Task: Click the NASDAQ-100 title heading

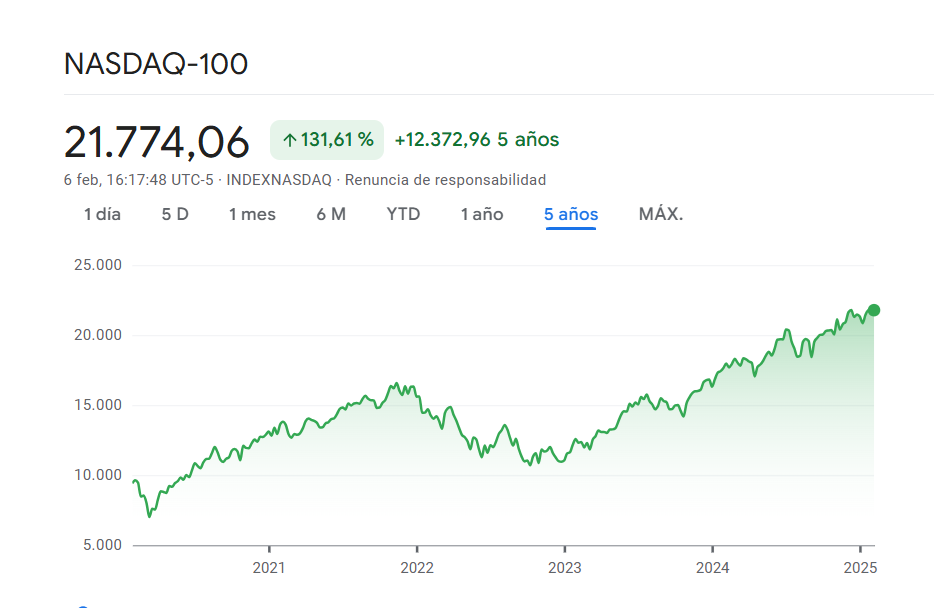Action: (156, 63)
